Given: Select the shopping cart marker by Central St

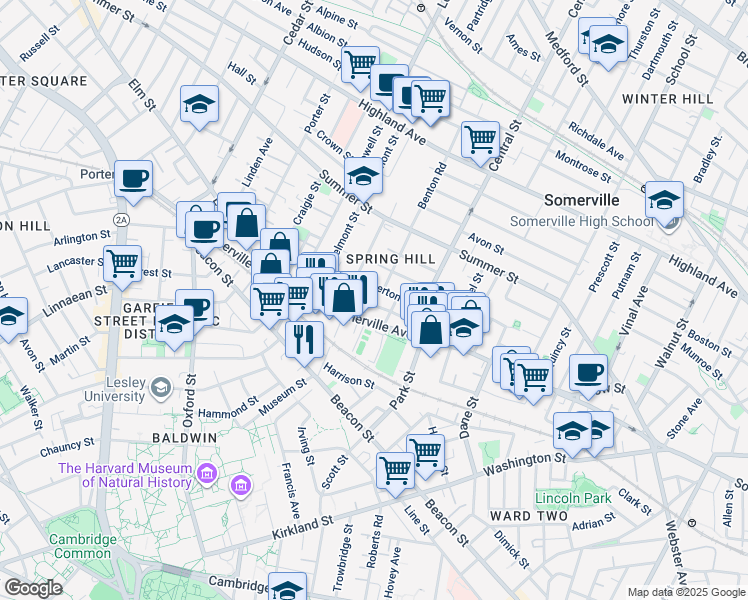Looking at the screenshot, I should click(x=480, y=139).
